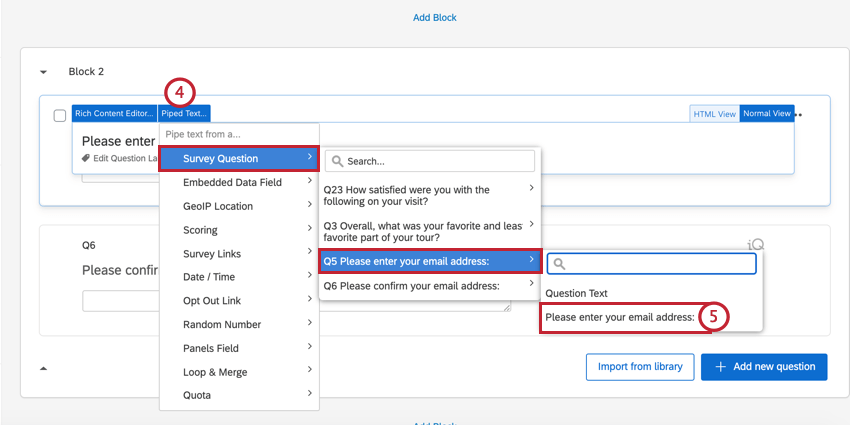This screenshot has width=850, height=425.
Task: Expand the Embedded Data Field submenu
Action: point(238,182)
